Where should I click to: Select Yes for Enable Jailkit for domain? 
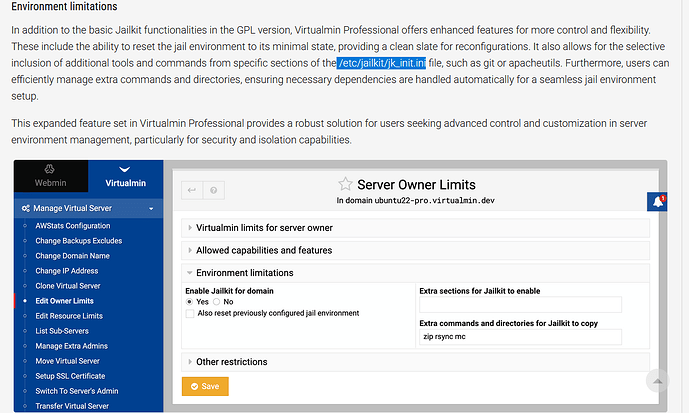pos(191,301)
